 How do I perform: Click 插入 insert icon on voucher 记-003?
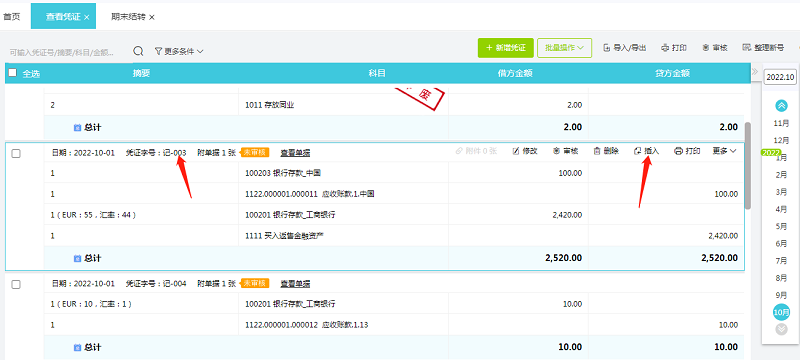tap(637, 151)
